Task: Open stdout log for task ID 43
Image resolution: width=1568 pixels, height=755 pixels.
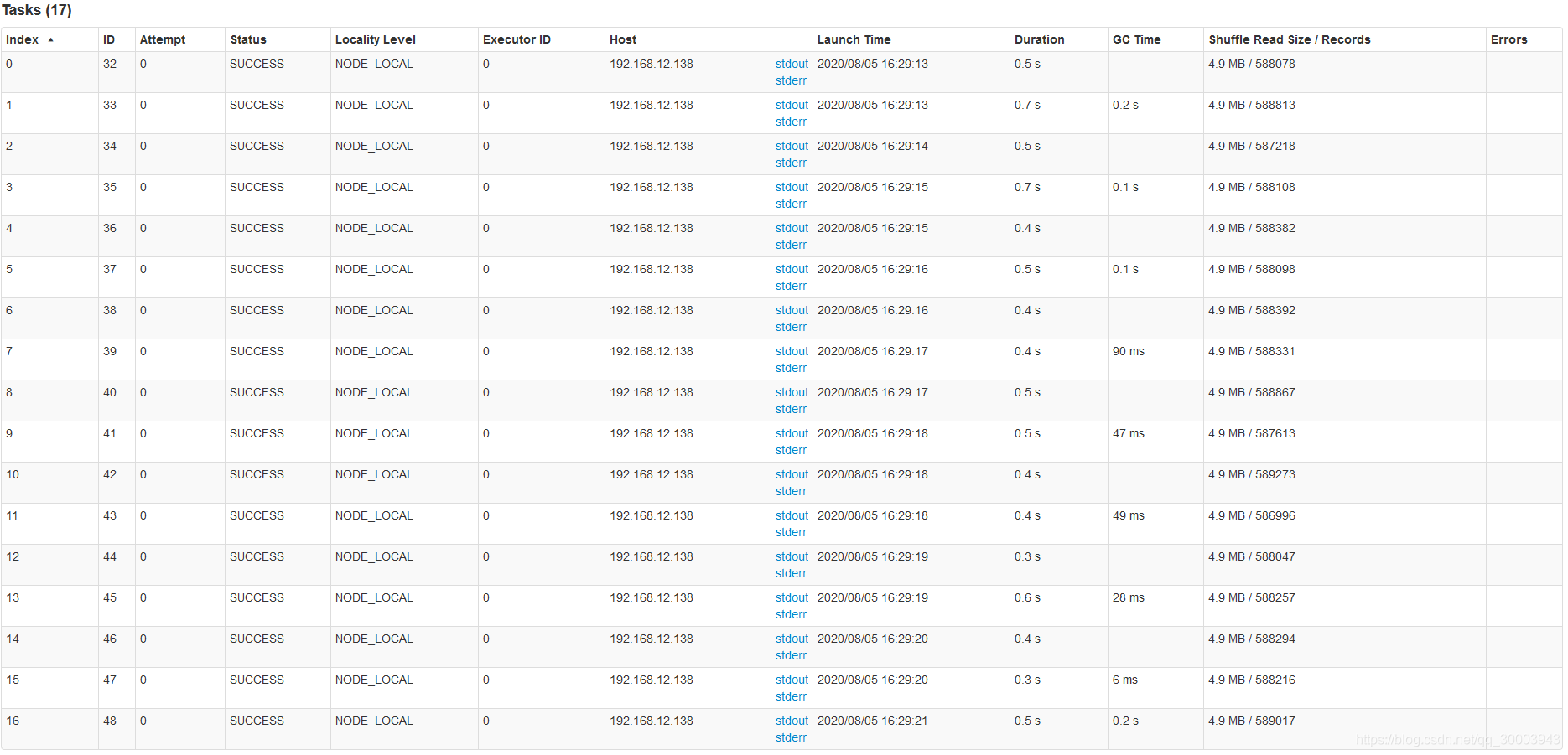Action: [x=792, y=515]
